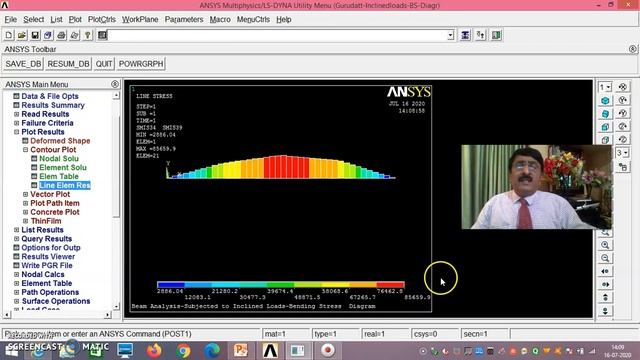Select the front view cube icon
This screenshot has height=360, width=640.
pyautogui.click(x=605, y=127)
